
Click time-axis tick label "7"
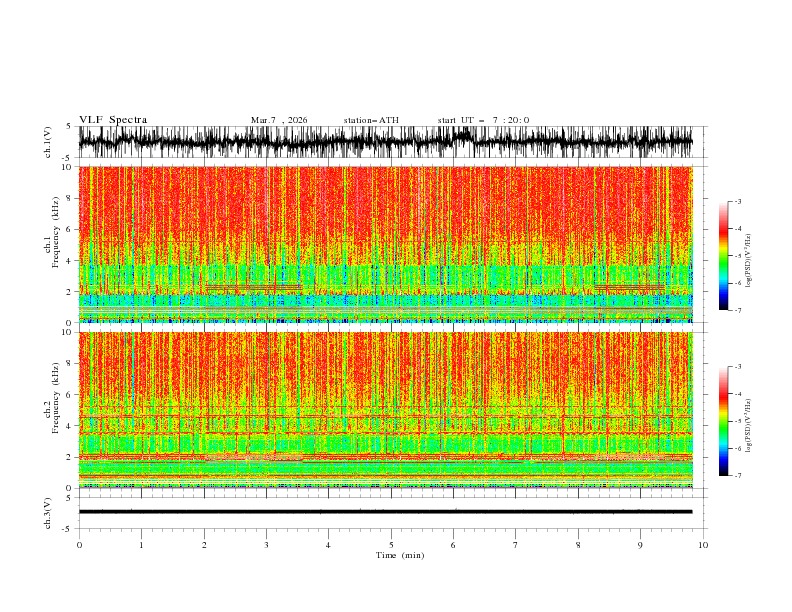(516, 545)
